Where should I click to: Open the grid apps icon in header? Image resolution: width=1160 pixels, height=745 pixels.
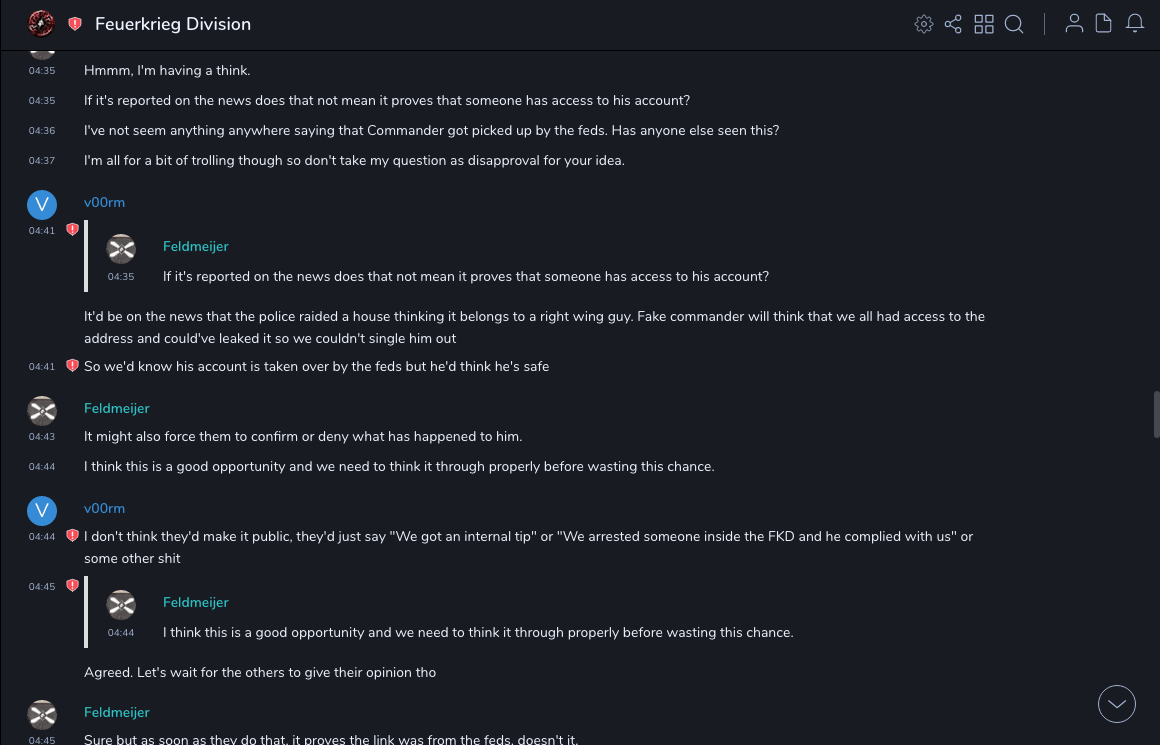[984, 24]
